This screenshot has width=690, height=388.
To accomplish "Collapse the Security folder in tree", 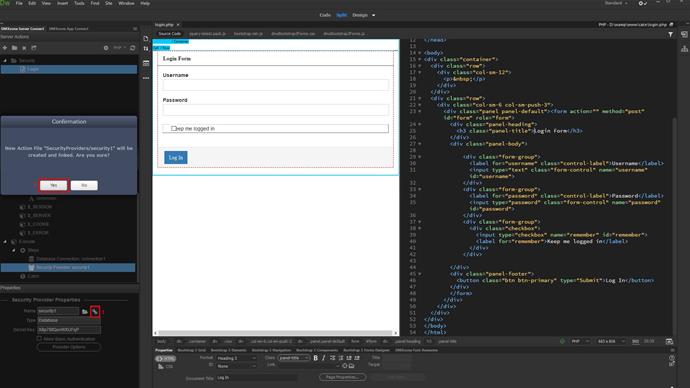I will pos(5,60).
